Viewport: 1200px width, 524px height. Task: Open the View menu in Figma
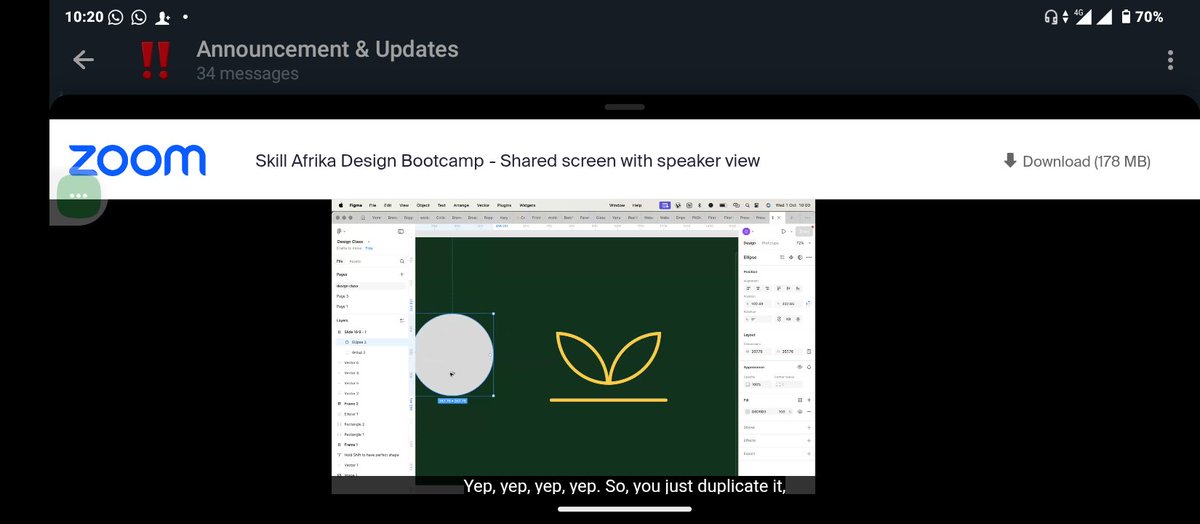click(x=404, y=205)
